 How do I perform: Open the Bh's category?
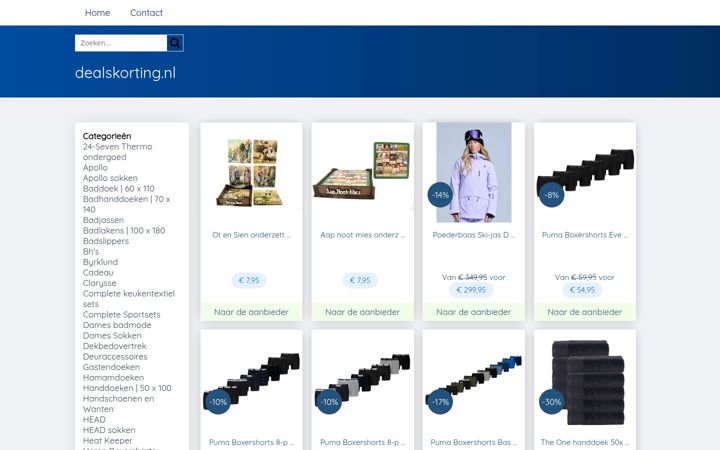pyautogui.click(x=91, y=252)
